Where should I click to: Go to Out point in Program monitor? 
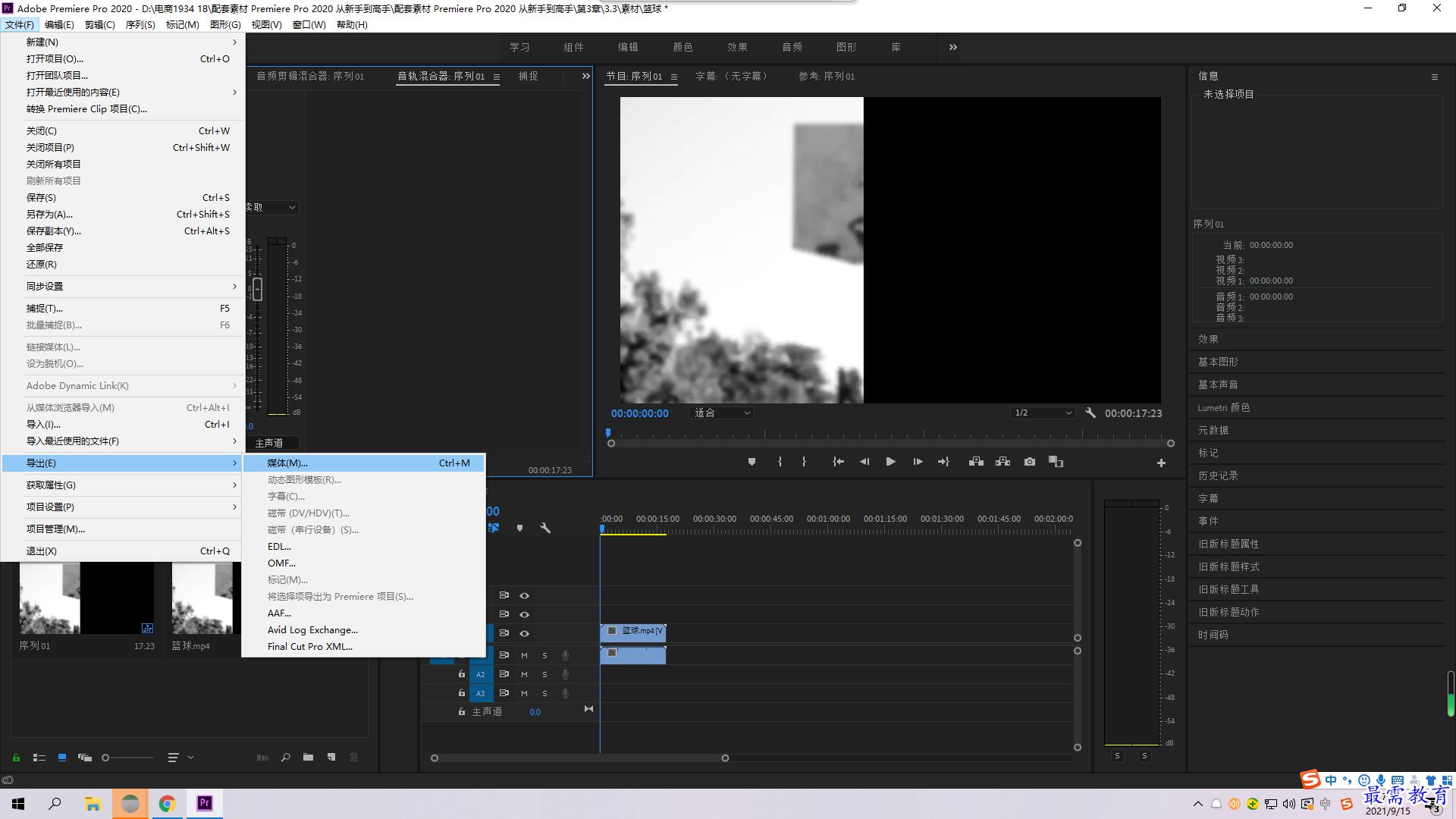click(943, 462)
